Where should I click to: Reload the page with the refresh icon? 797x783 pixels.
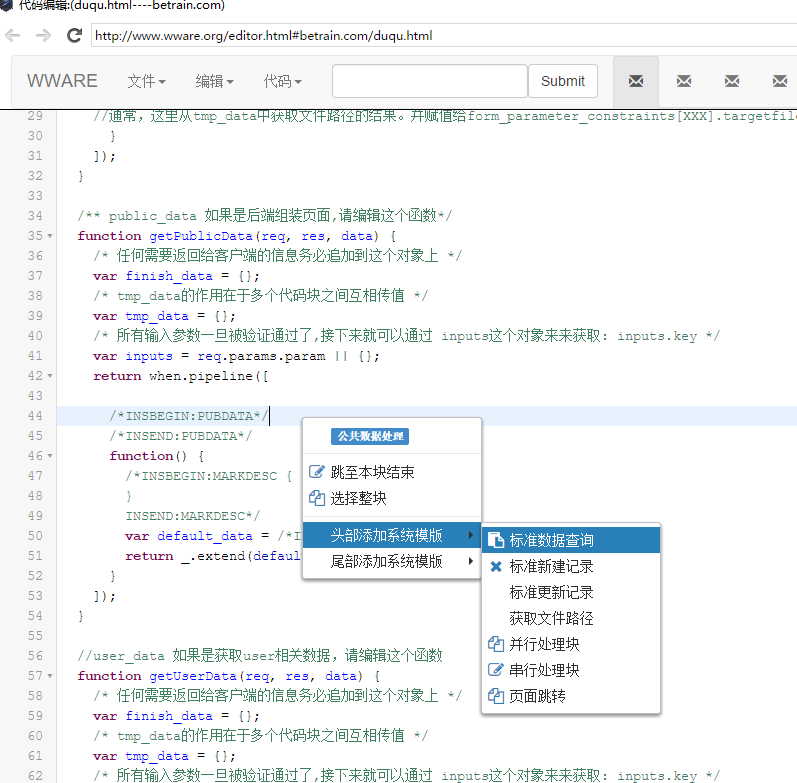[74, 36]
